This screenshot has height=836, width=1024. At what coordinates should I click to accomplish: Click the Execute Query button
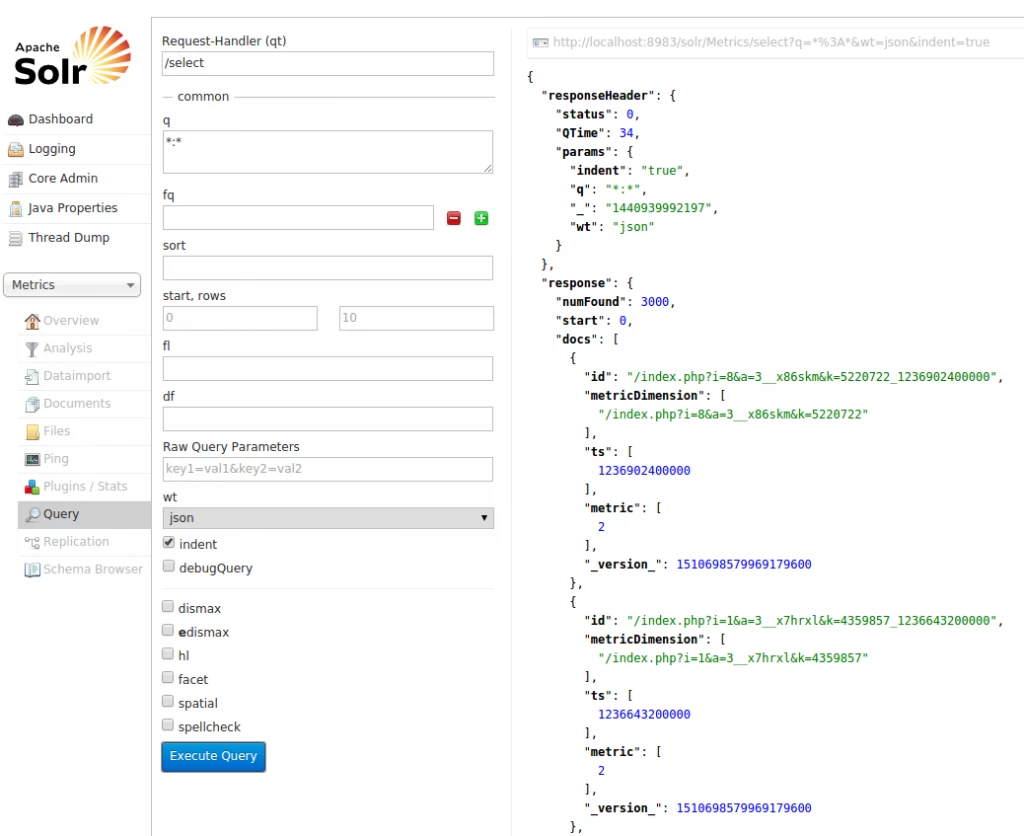(214, 756)
